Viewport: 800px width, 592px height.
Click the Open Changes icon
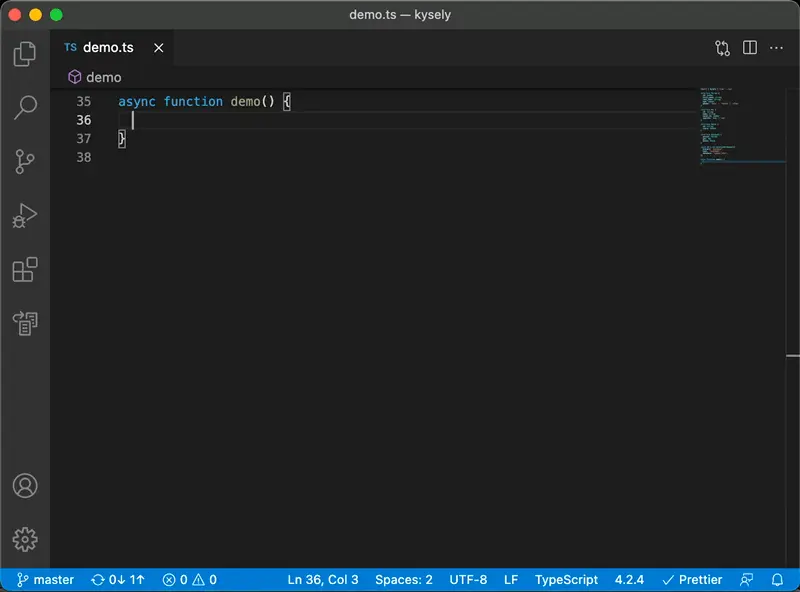[x=722, y=47]
